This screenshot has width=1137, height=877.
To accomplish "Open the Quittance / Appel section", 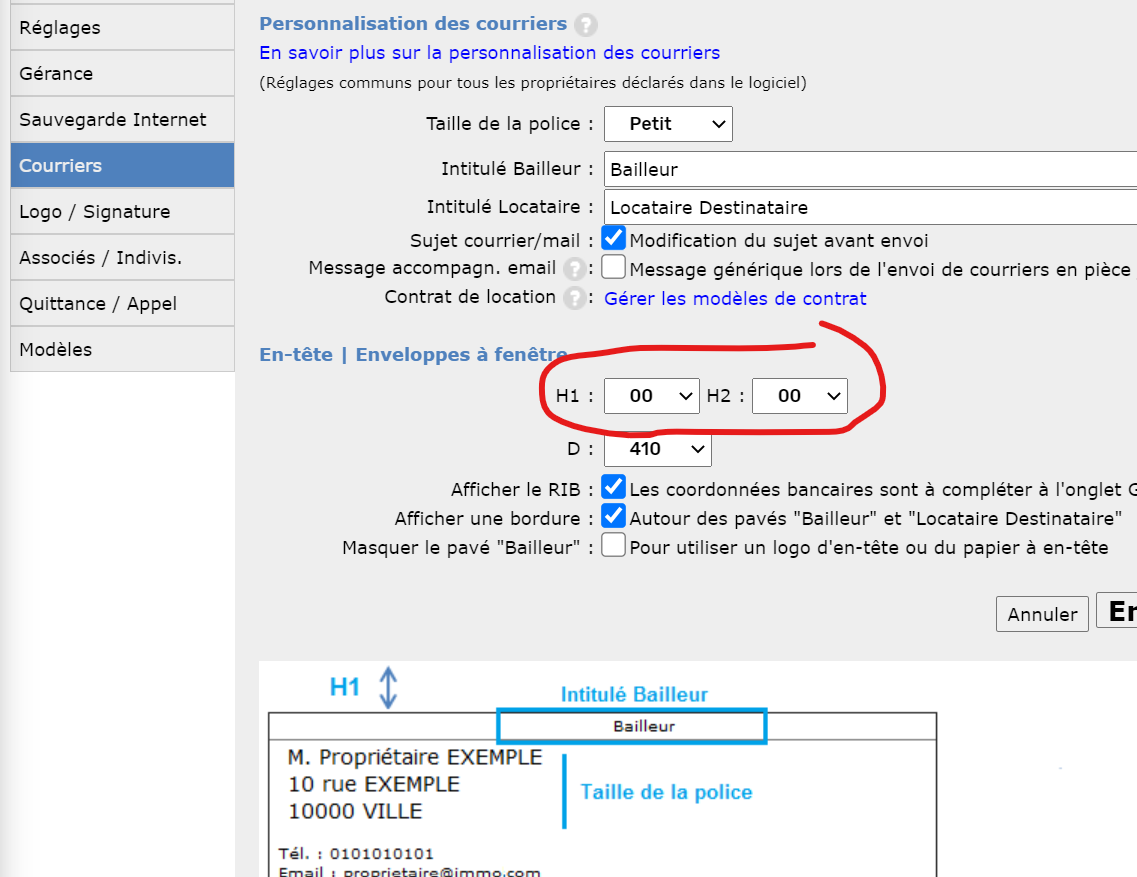I will 122,303.
